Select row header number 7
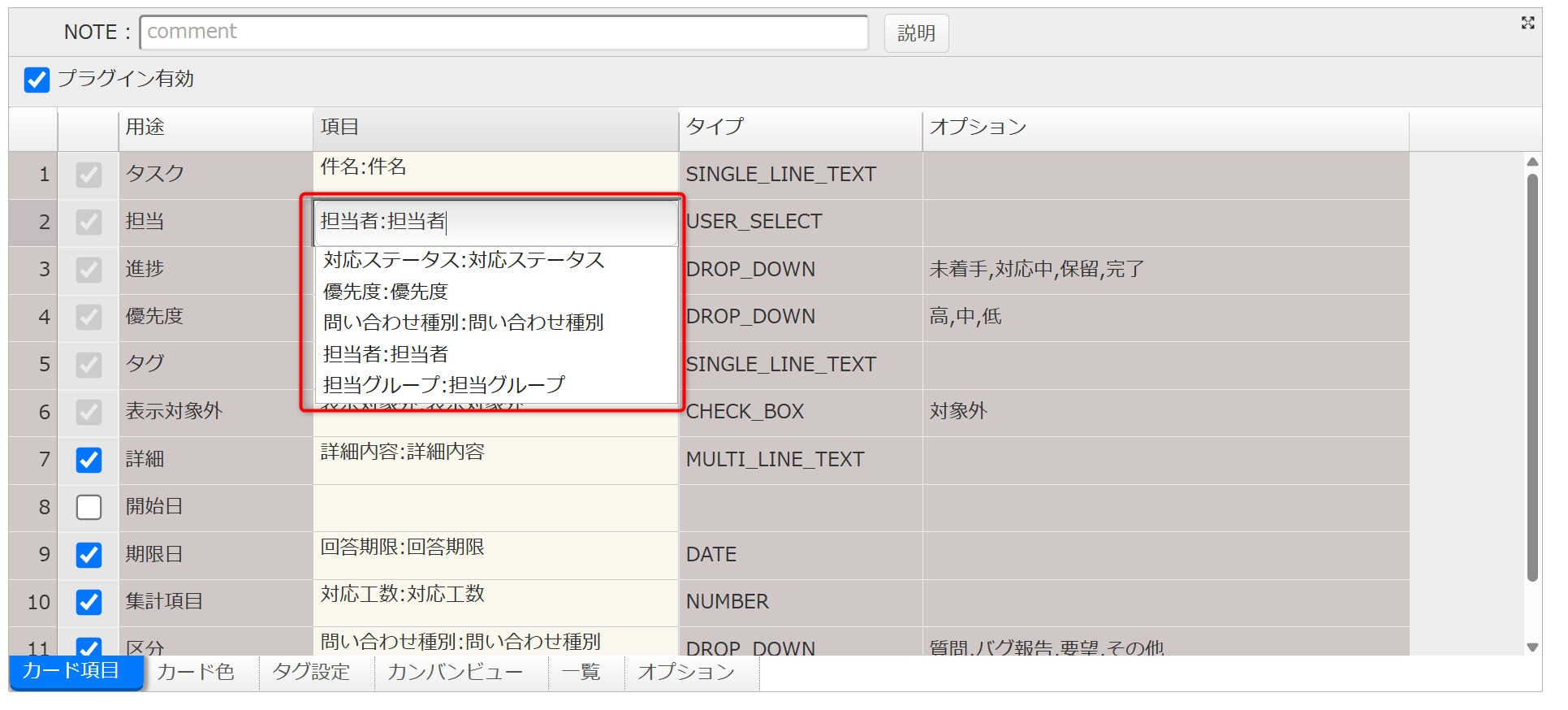Image resolution: width=1568 pixels, height=710 pixels. click(33, 460)
